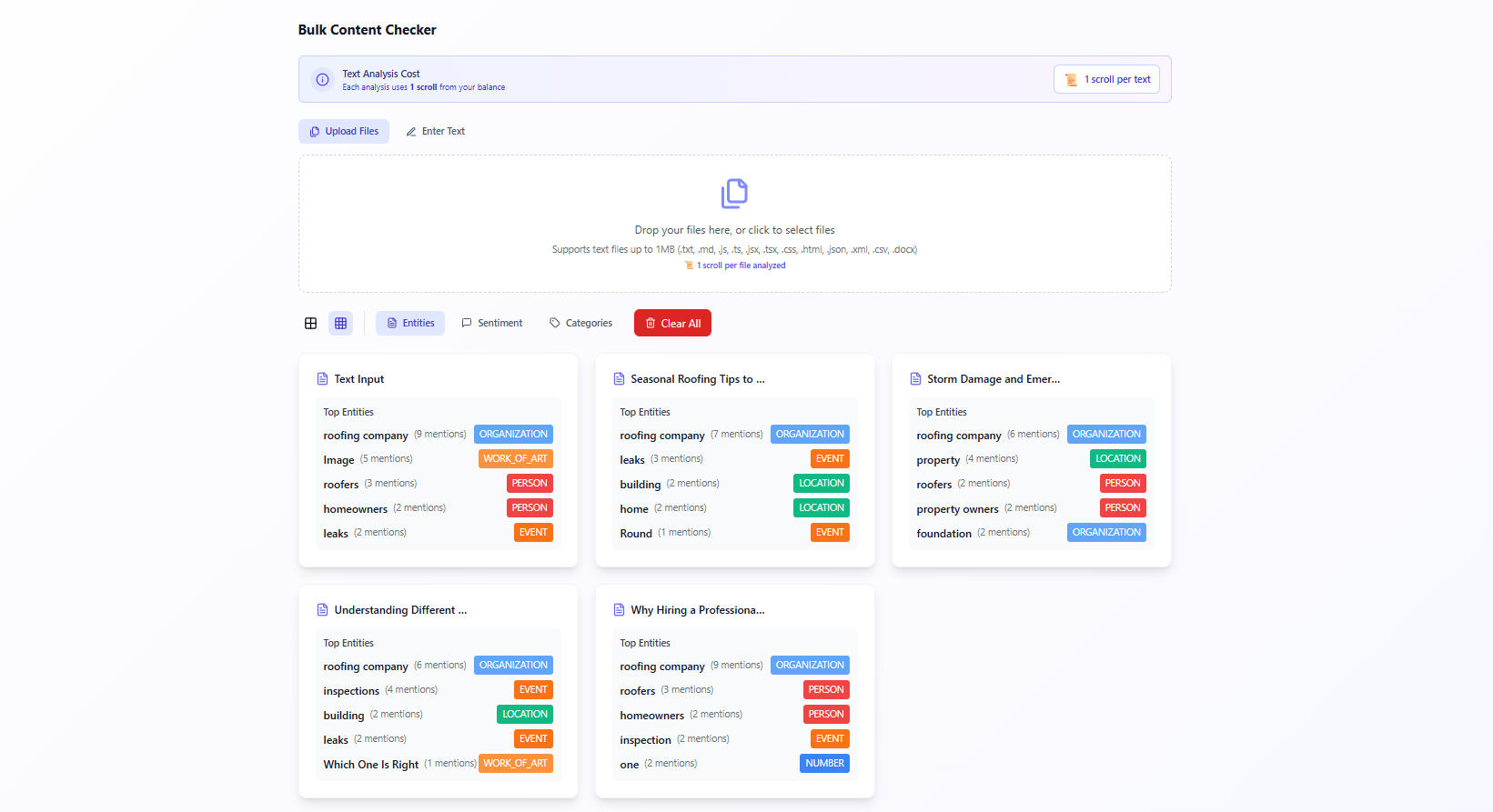The height and width of the screenshot is (812, 1493).
Task: Click 'Understanding Different ...' card title
Action: click(x=400, y=610)
